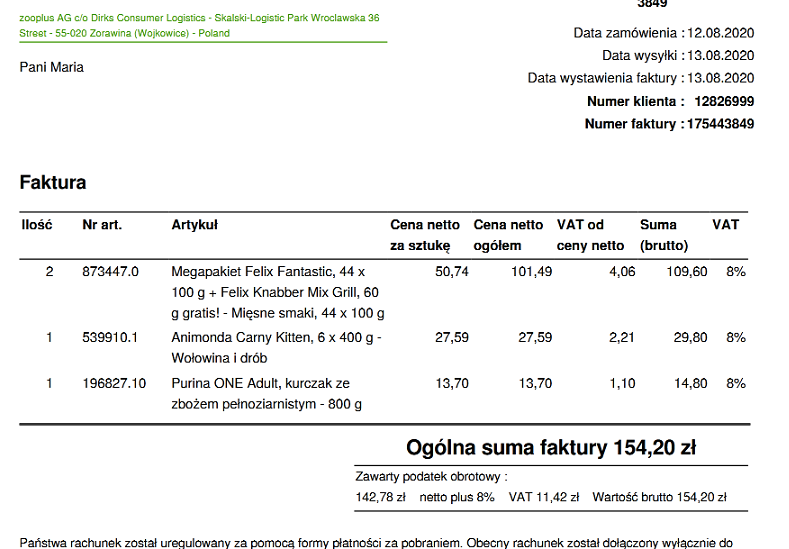
Task: Click gross sum 109,60
Action: coord(687,272)
